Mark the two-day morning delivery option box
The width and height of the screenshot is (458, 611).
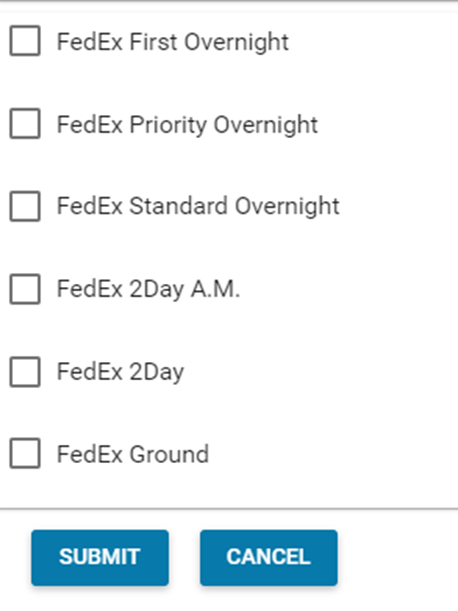(25, 289)
